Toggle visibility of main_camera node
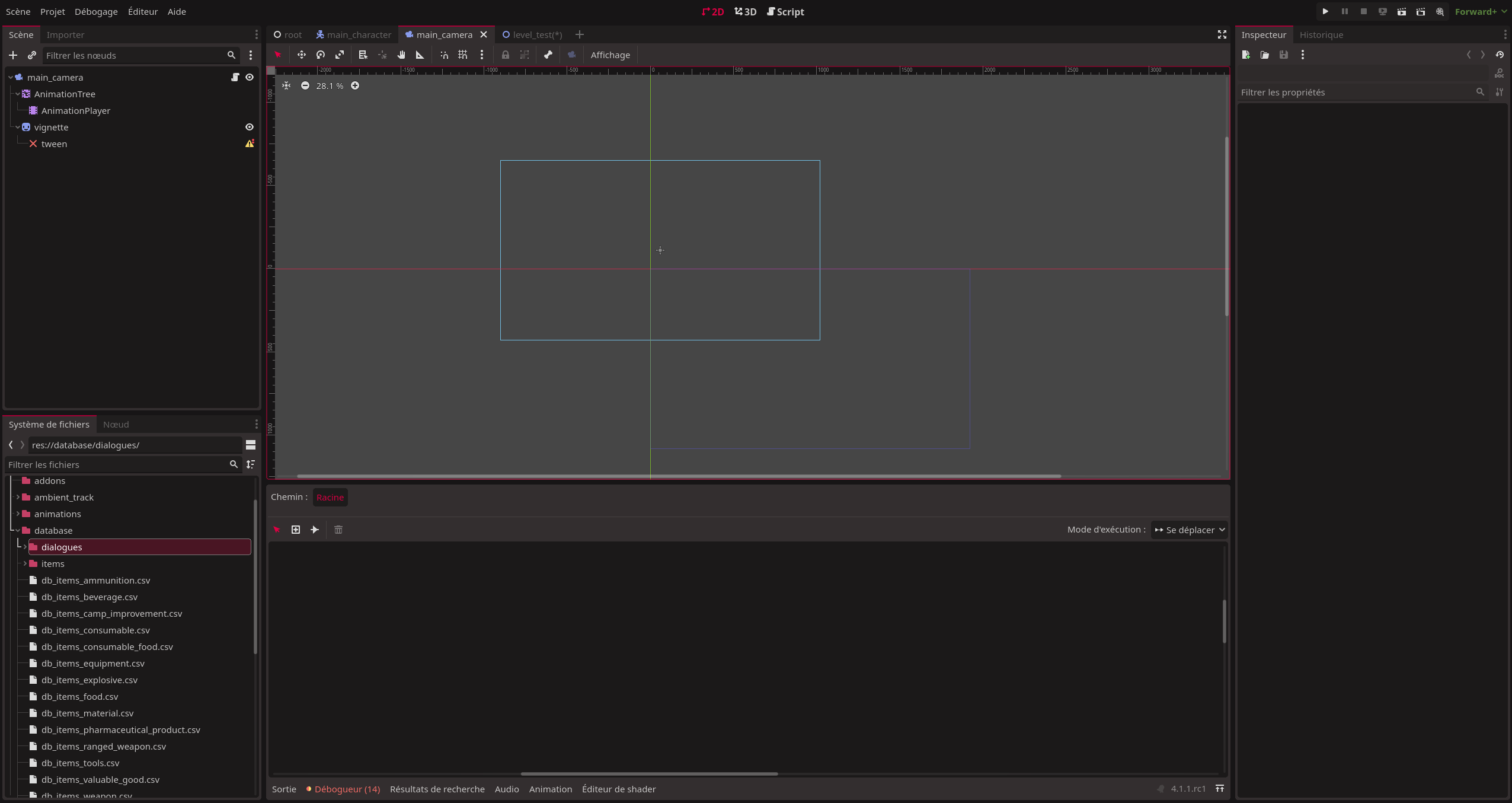The image size is (1512, 803). pos(249,77)
